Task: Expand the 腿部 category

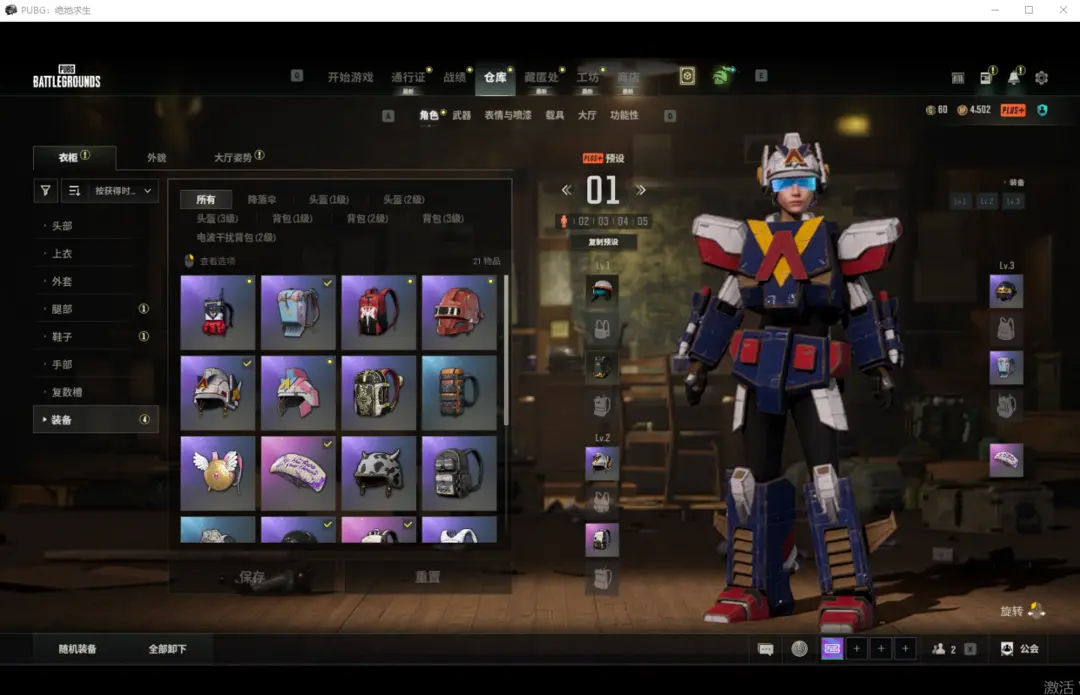Action: (95, 309)
